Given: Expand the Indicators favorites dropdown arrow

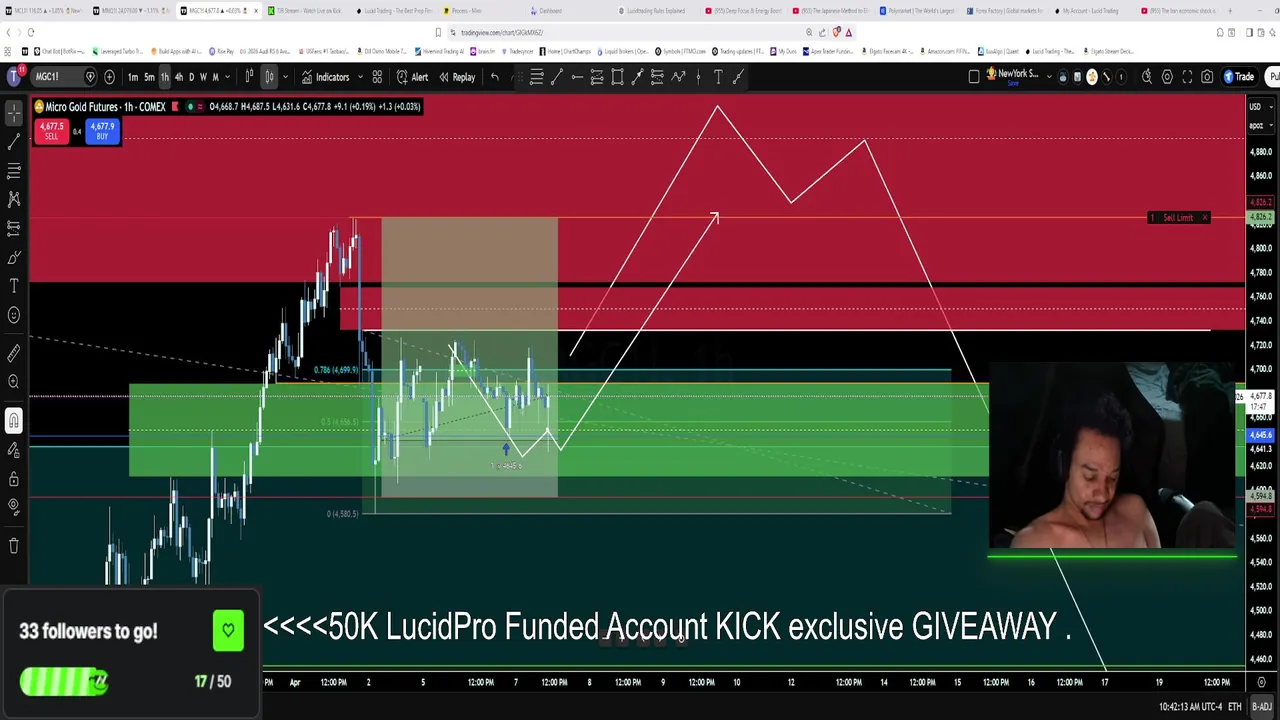Looking at the screenshot, I should [x=360, y=77].
